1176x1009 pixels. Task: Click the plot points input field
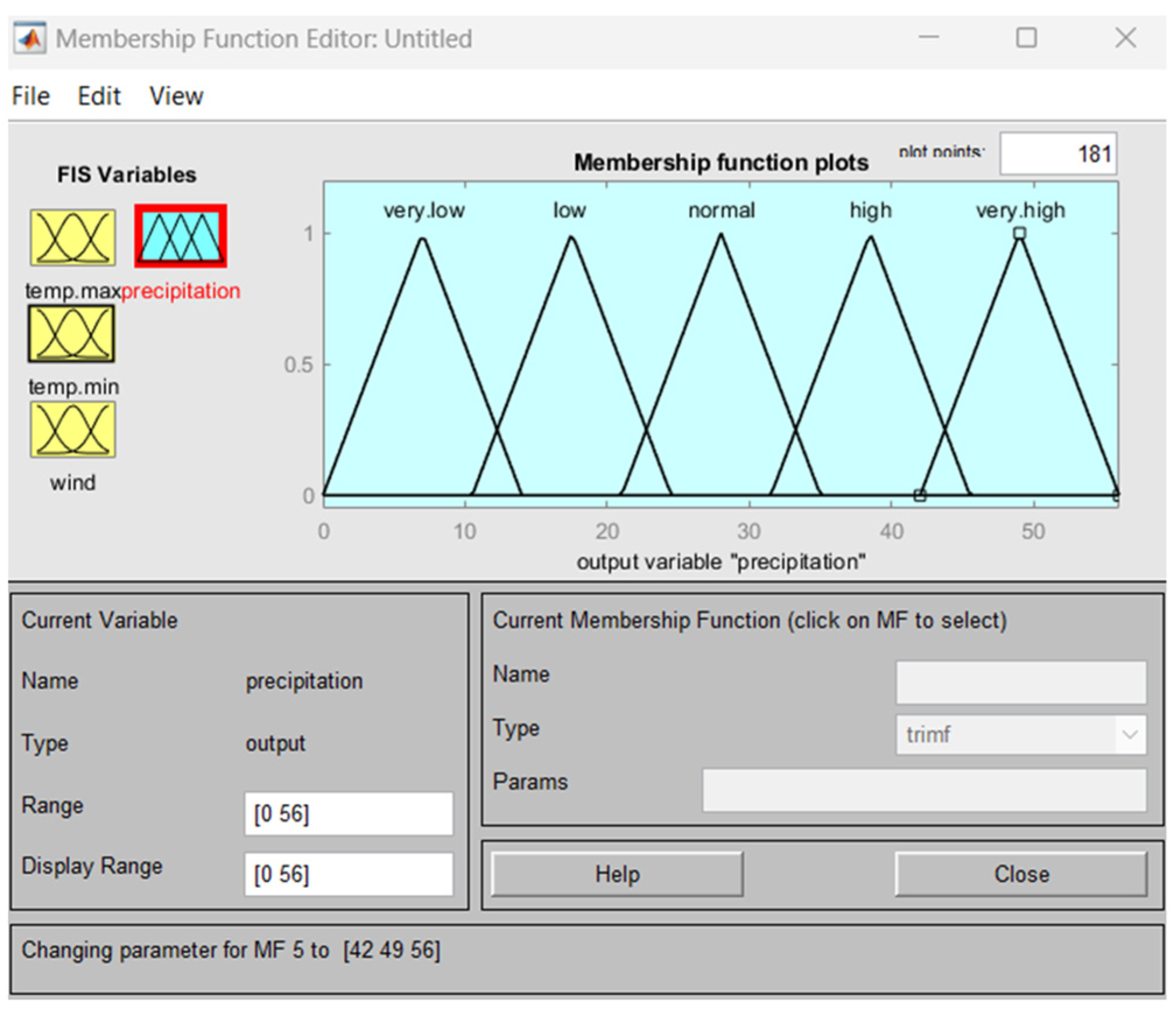(x=1058, y=154)
